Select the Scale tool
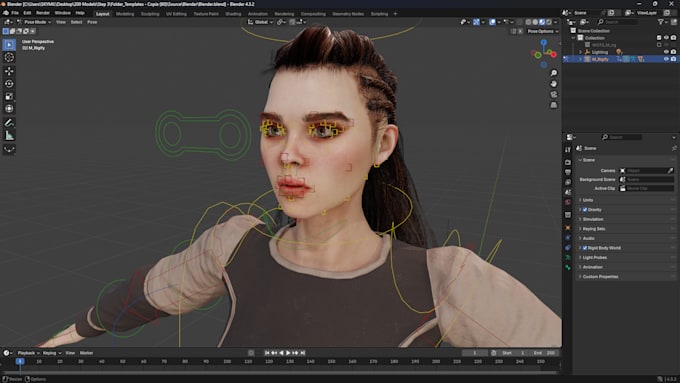This screenshot has height=383, width=680. [x=9, y=96]
